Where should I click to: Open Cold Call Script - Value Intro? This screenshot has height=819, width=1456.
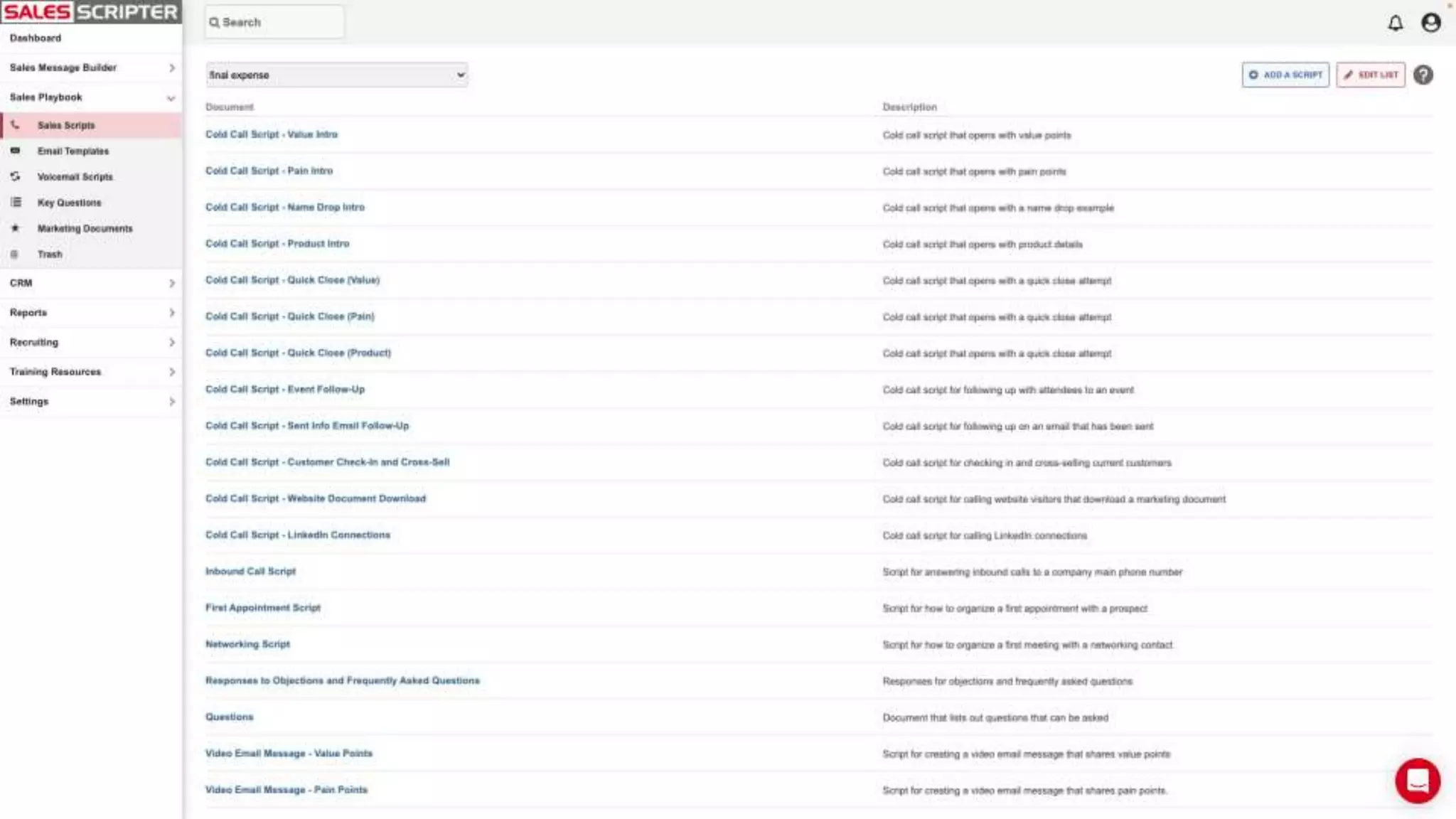coord(272,134)
